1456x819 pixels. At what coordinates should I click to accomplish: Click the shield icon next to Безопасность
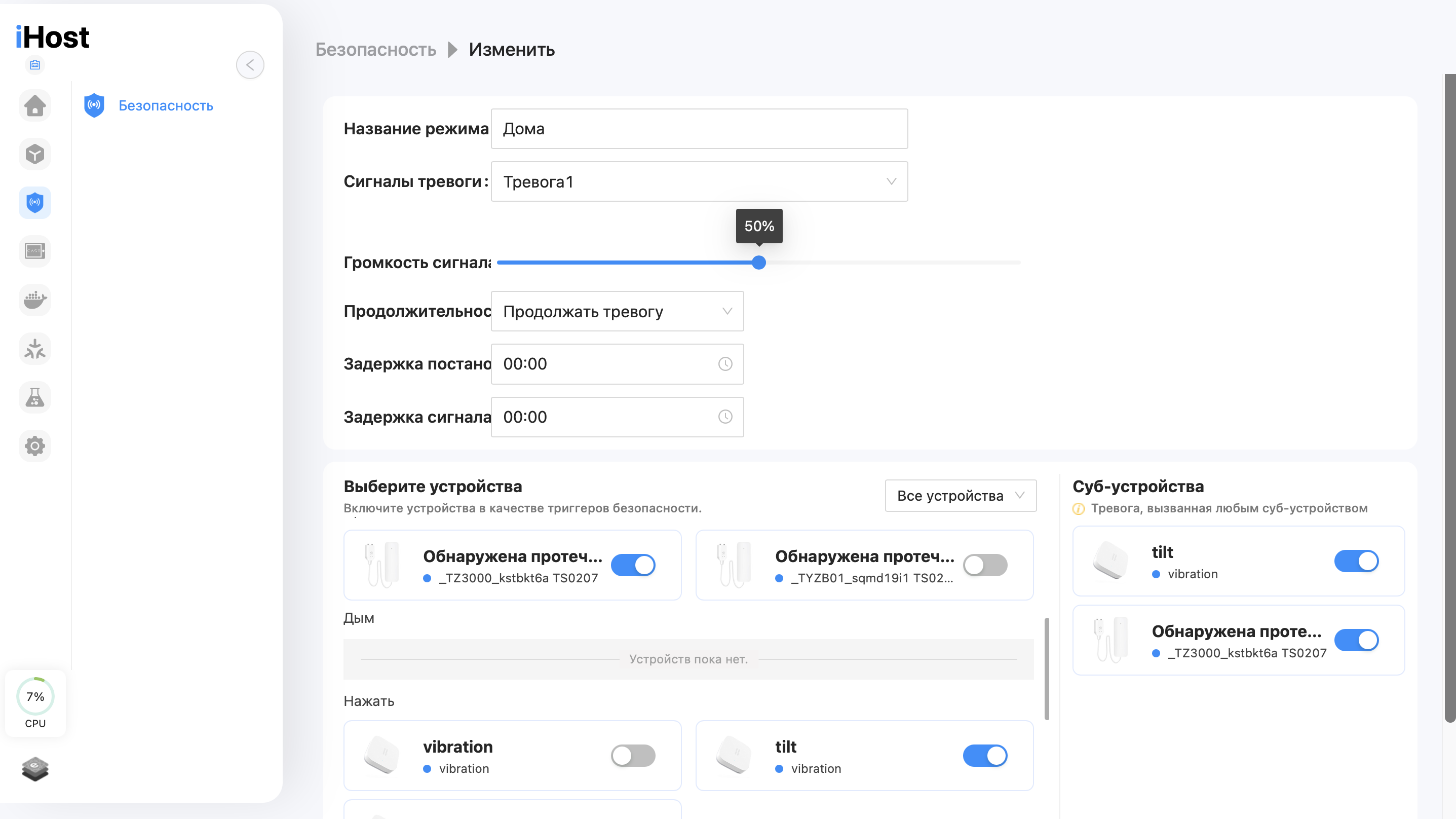[94, 105]
